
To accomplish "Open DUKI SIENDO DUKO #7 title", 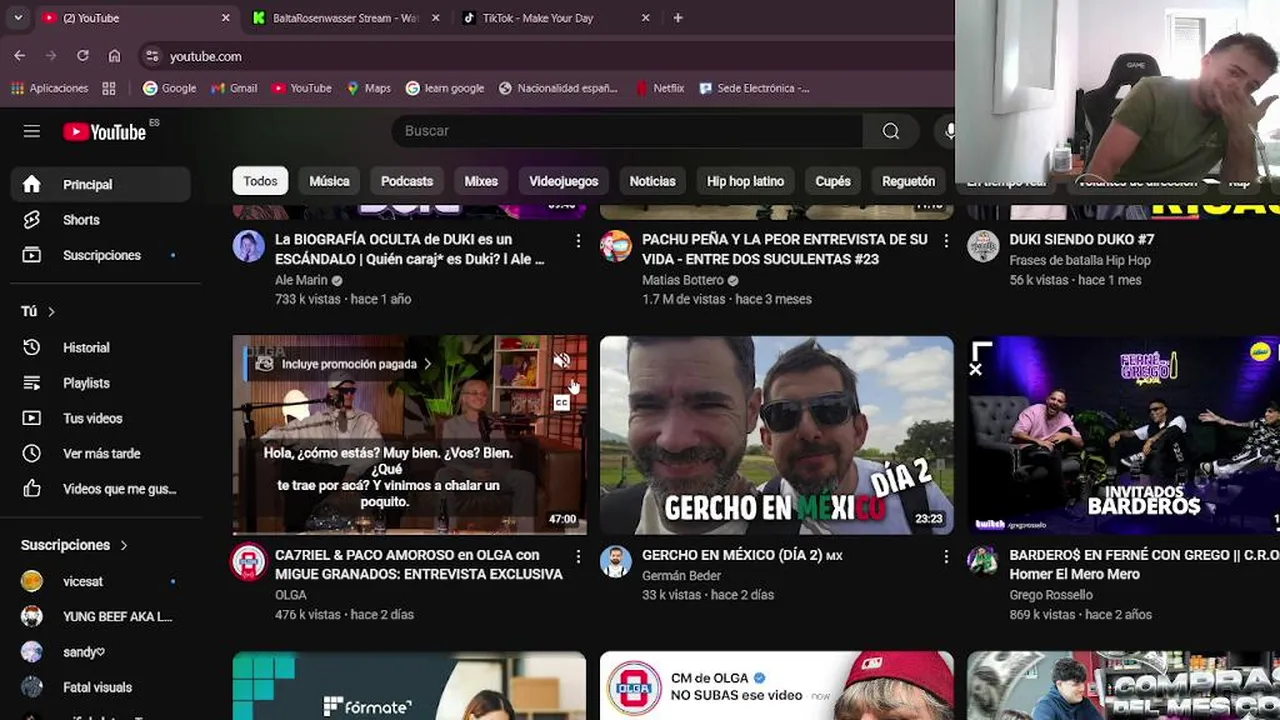I will 1082,240.
